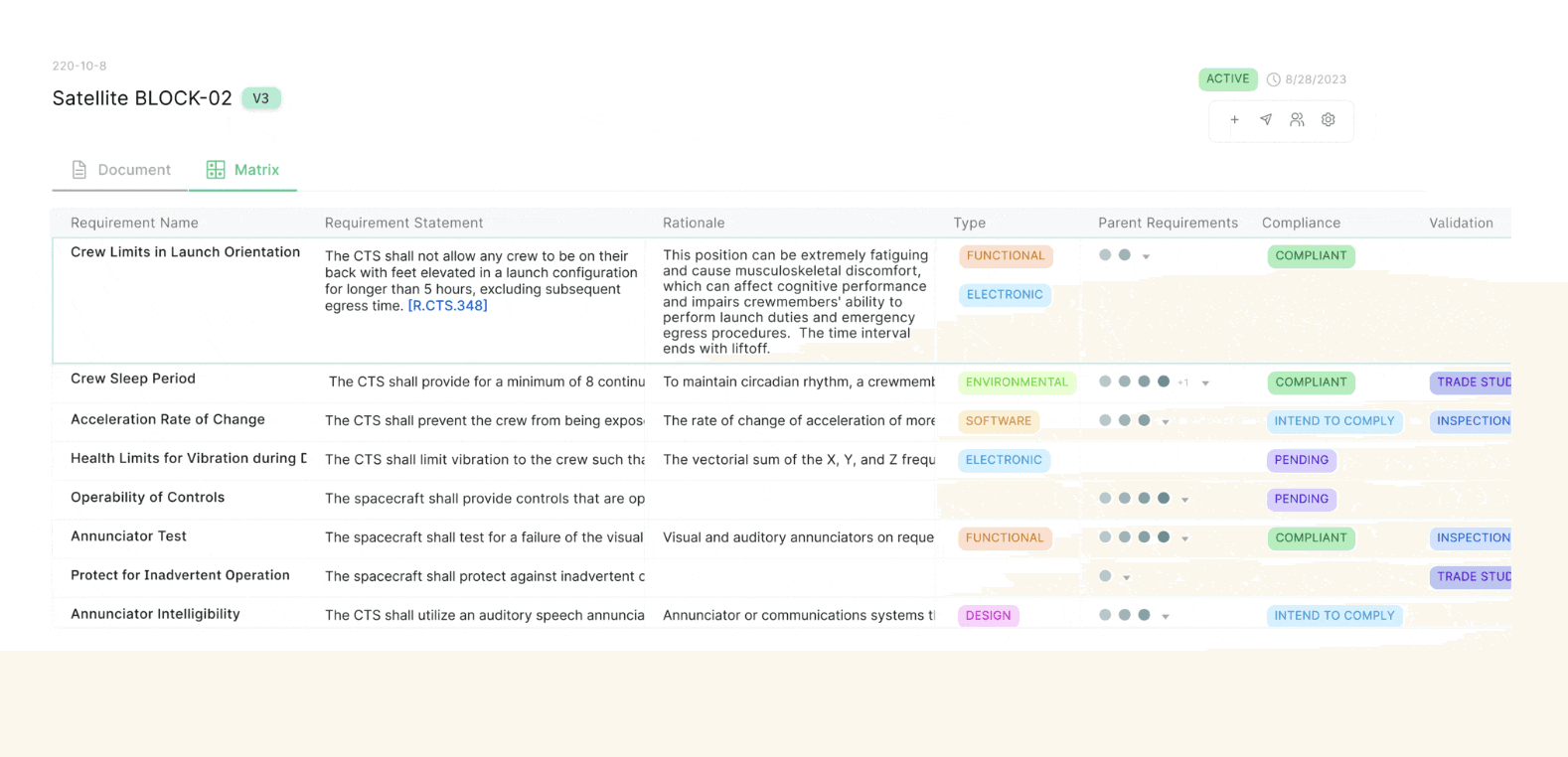Click COMPLIANT badge in Crew Sleep Period row
The height and width of the screenshot is (757, 1568).
point(1311,381)
